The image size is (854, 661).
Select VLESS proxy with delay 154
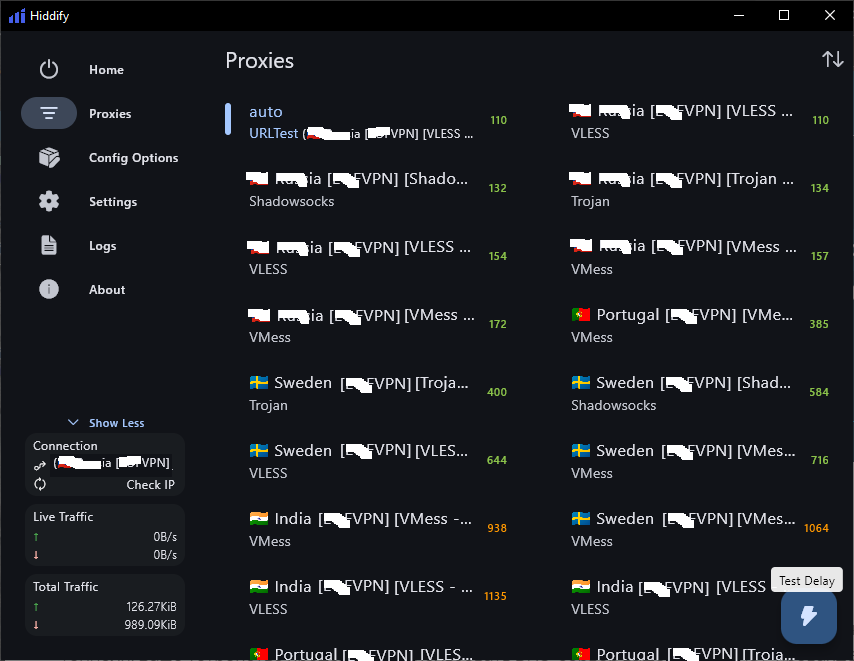[376, 257]
